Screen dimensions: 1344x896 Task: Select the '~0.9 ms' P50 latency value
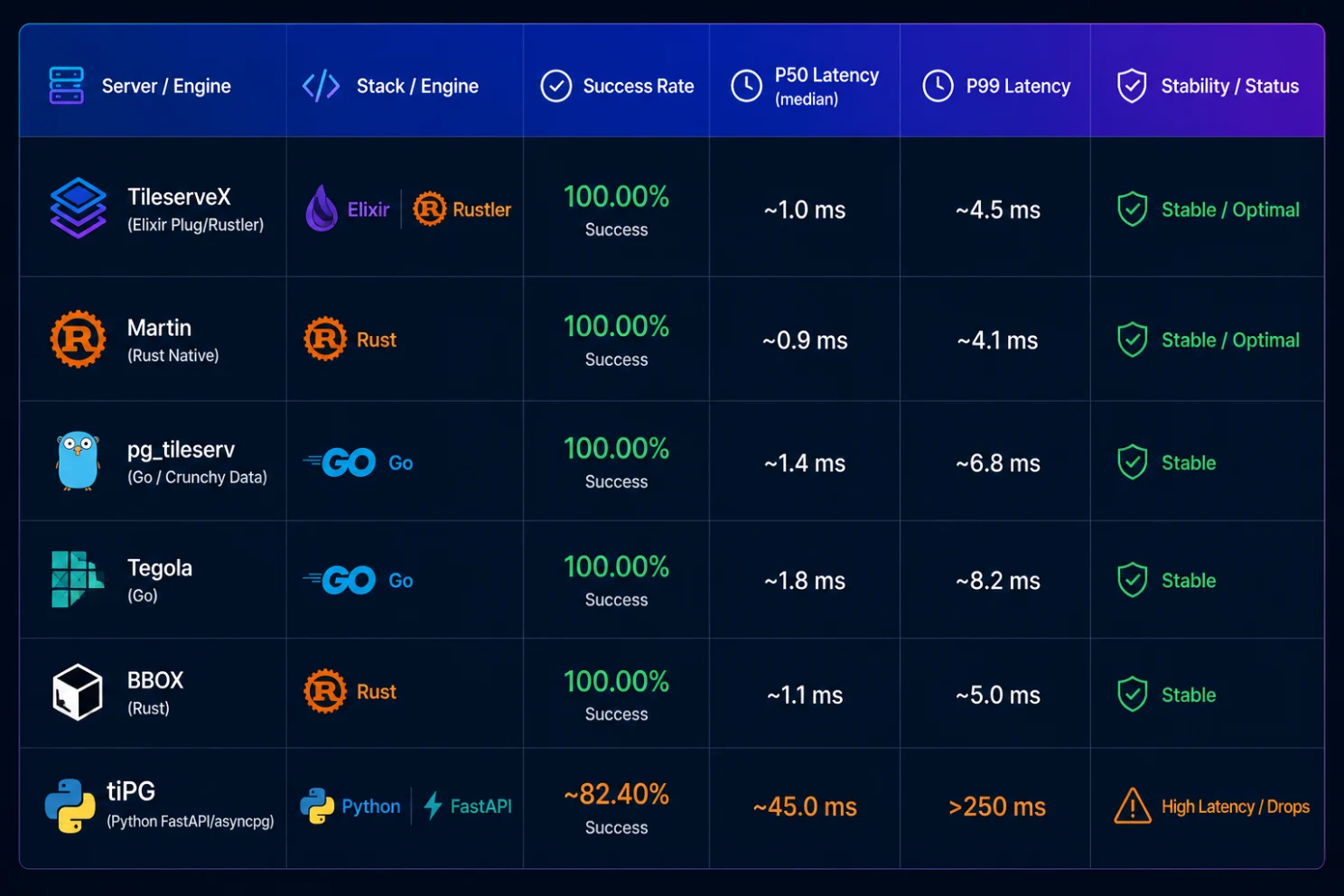tap(805, 341)
